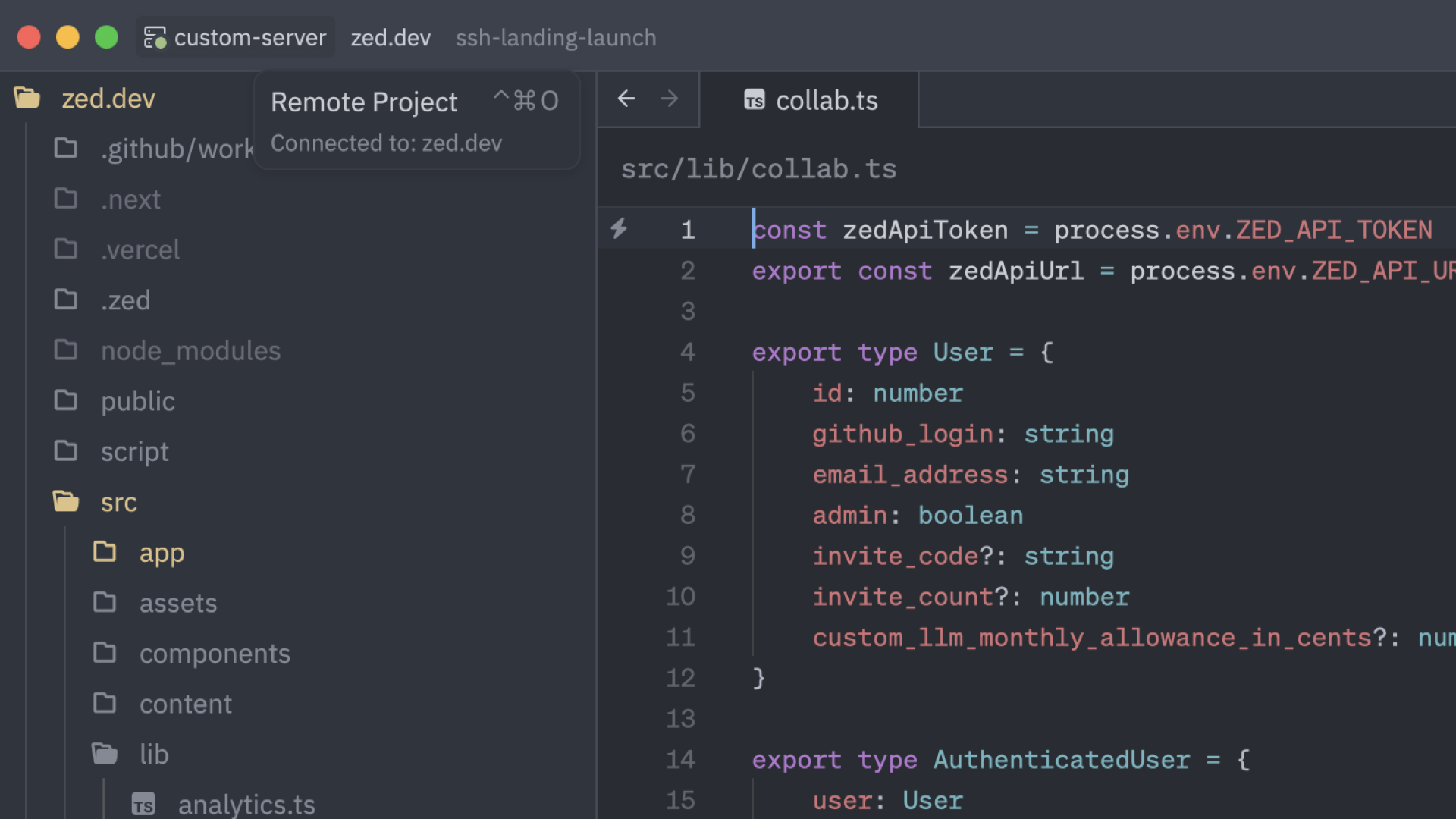Click line number 4 in the gutter
1456x819 pixels.
[687, 352]
